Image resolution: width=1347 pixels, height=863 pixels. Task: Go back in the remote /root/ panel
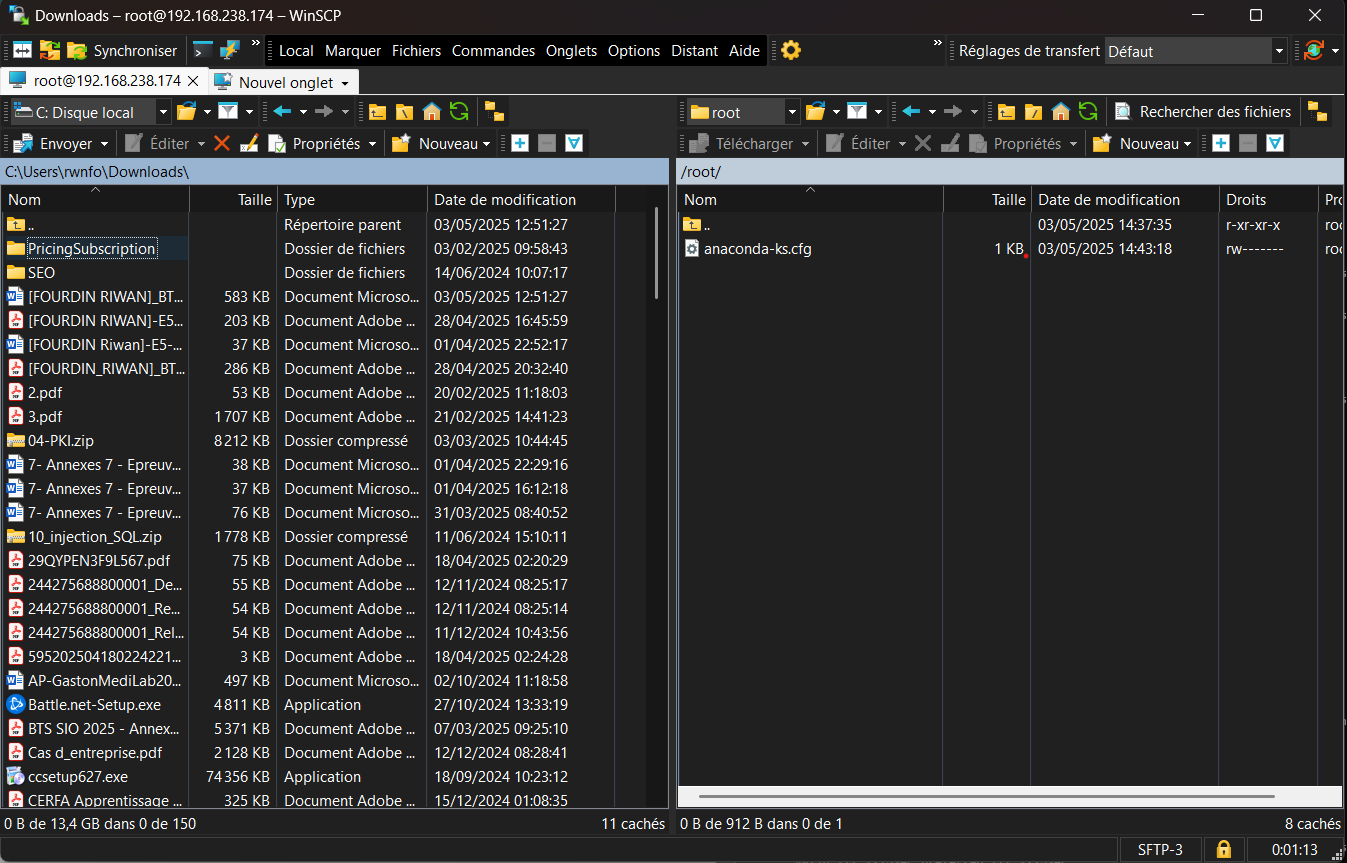[911, 112]
